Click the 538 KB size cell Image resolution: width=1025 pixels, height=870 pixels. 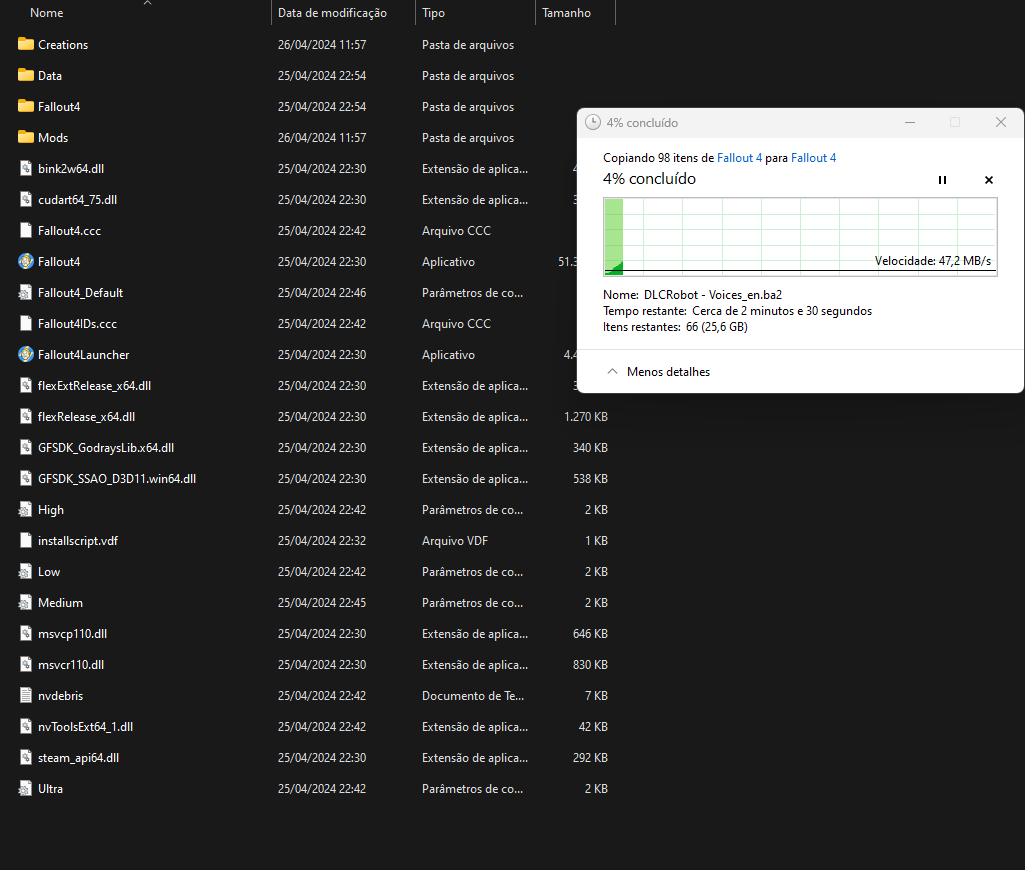(590, 478)
